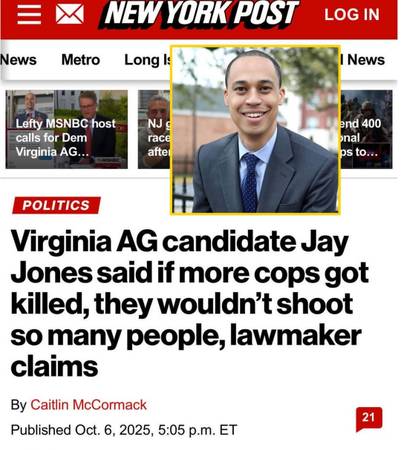Open the comments bubble showing 21
Viewport: 401px width, 450px height.
tap(369, 418)
